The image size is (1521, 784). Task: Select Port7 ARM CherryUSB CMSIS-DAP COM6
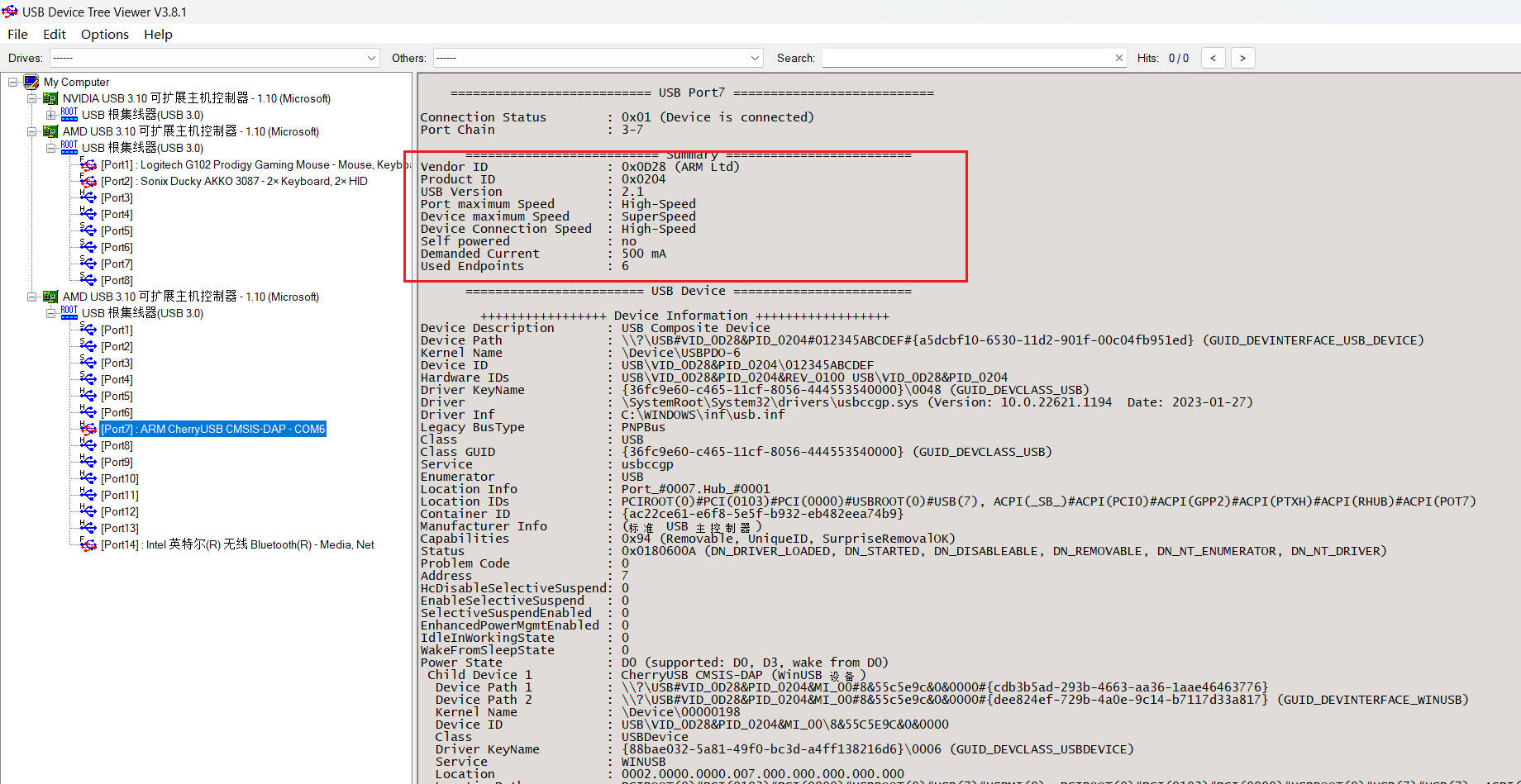[x=213, y=429]
